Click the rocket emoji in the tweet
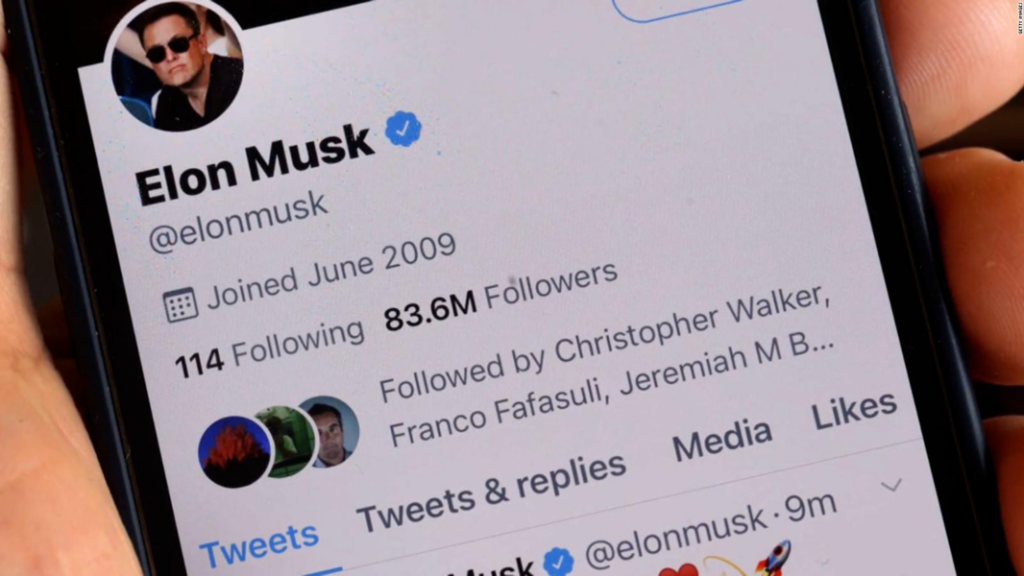Image resolution: width=1024 pixels, height=576 pixels. [774, 557]
